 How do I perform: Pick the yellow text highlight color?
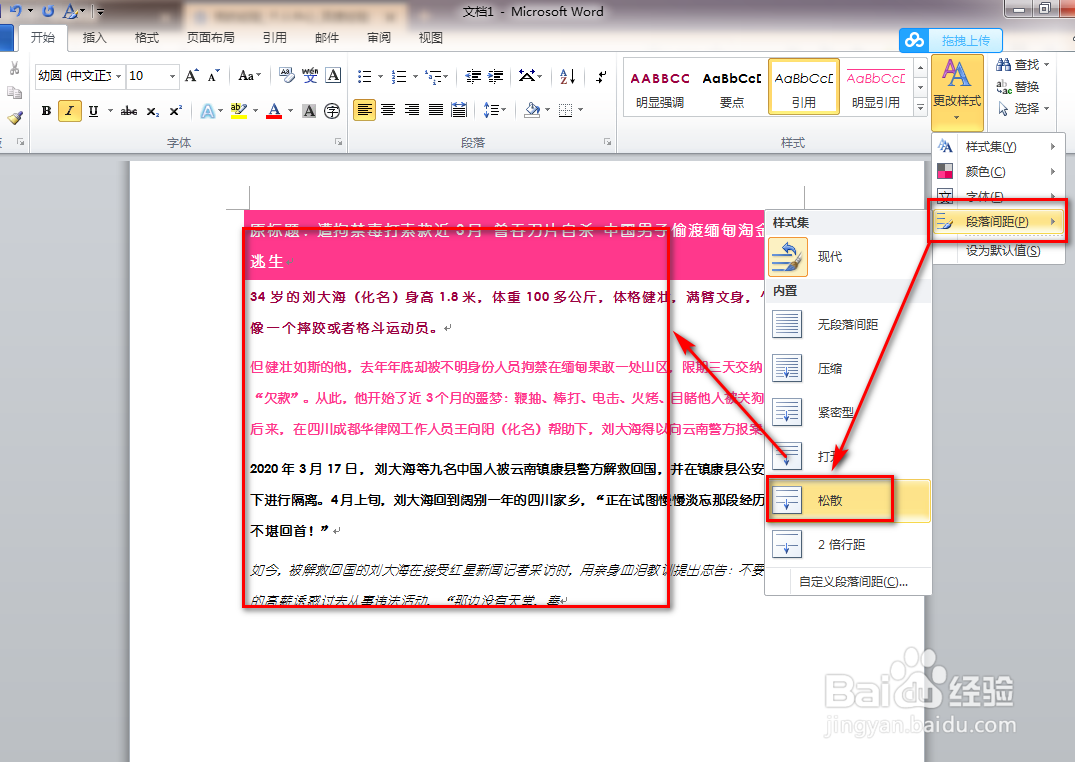(238, 110)
